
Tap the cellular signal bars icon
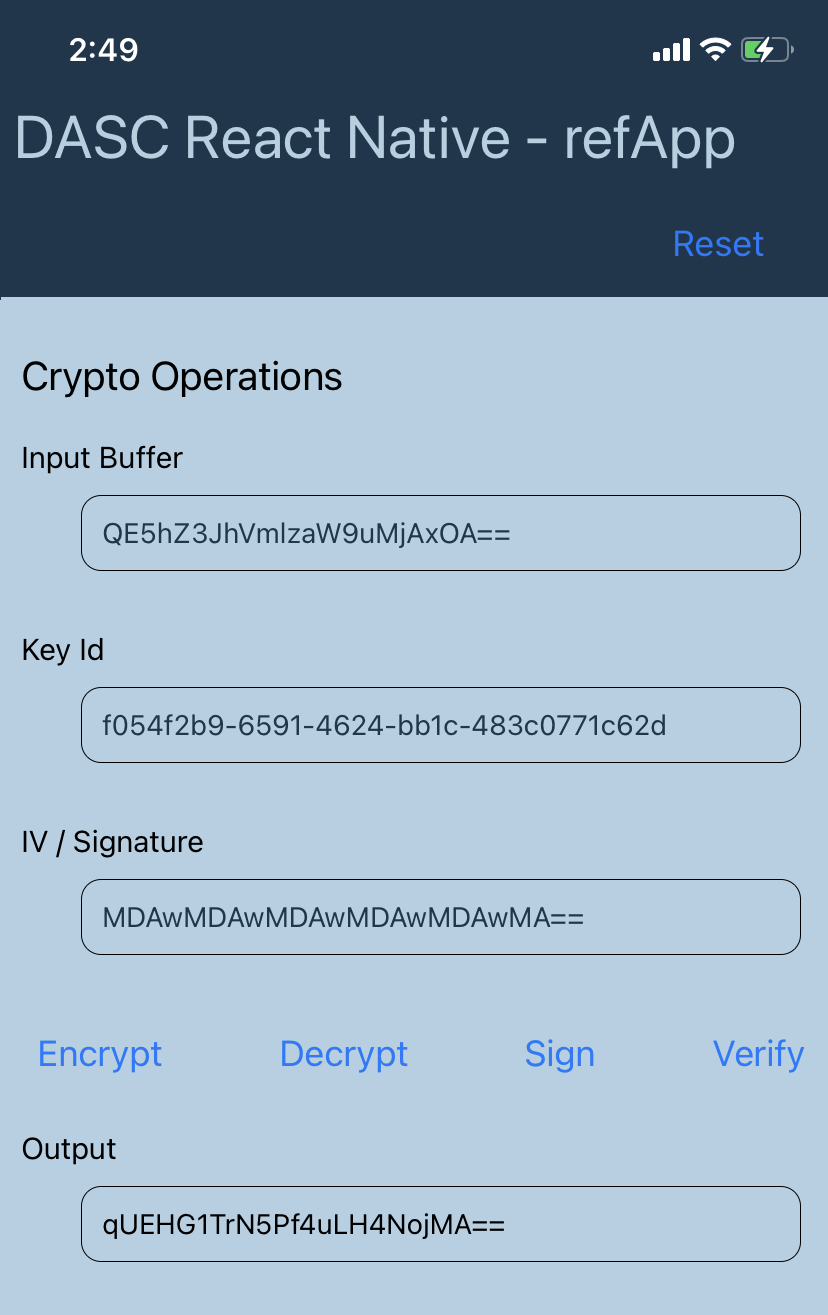point(671,50)
